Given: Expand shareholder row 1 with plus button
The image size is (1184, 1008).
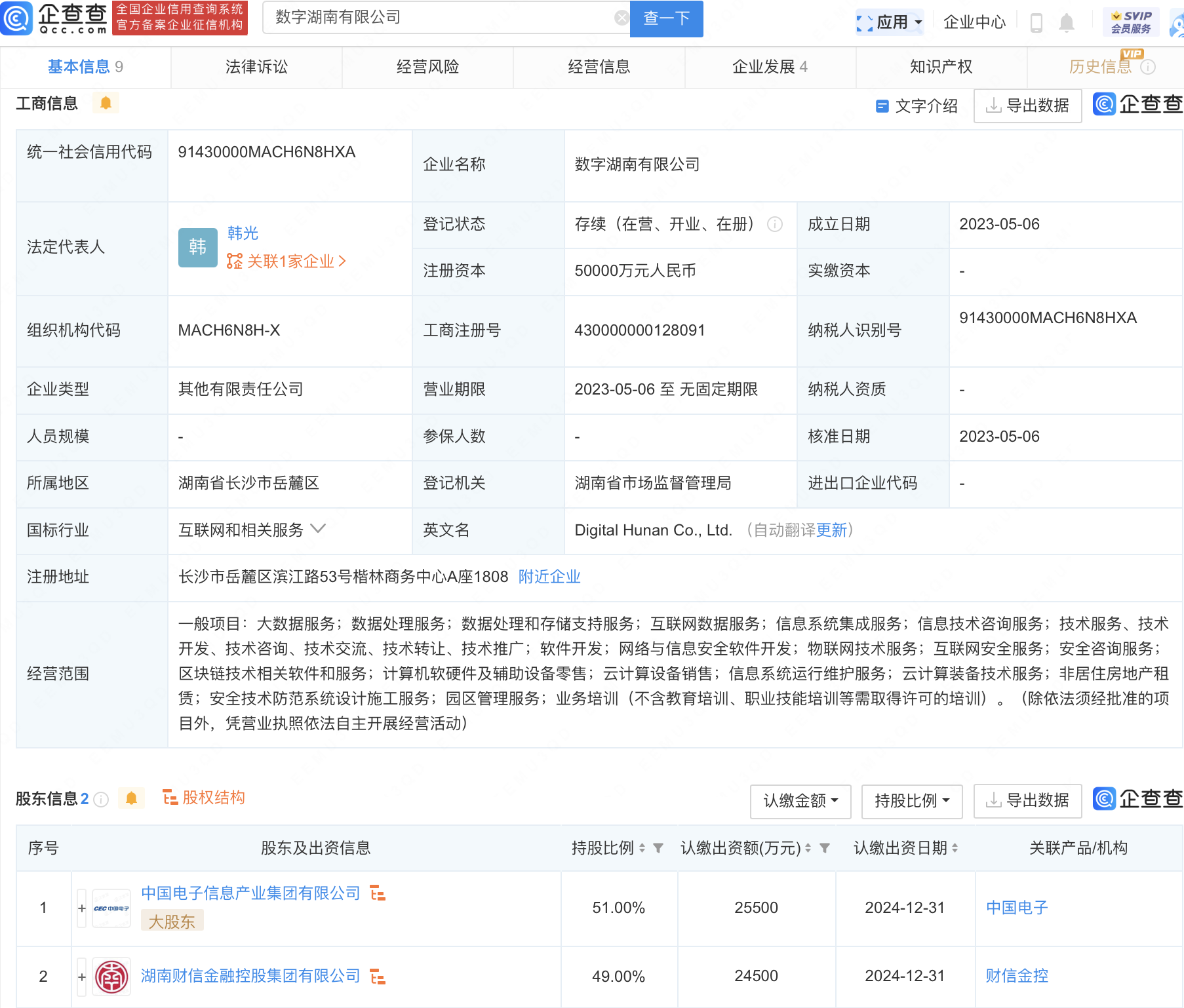Looking at the screenshot, I should pos(82,908).
